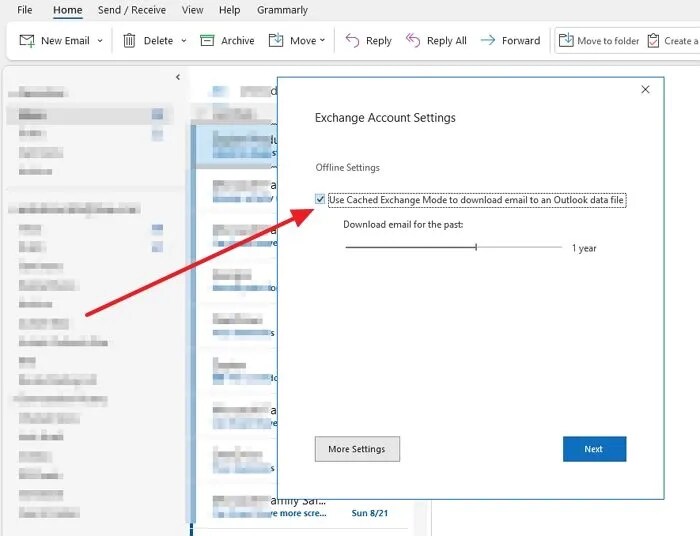700x536 pixels.
Task: Click the Move to folder quick step
Action: pyautogui.click(x=599, y=41)
